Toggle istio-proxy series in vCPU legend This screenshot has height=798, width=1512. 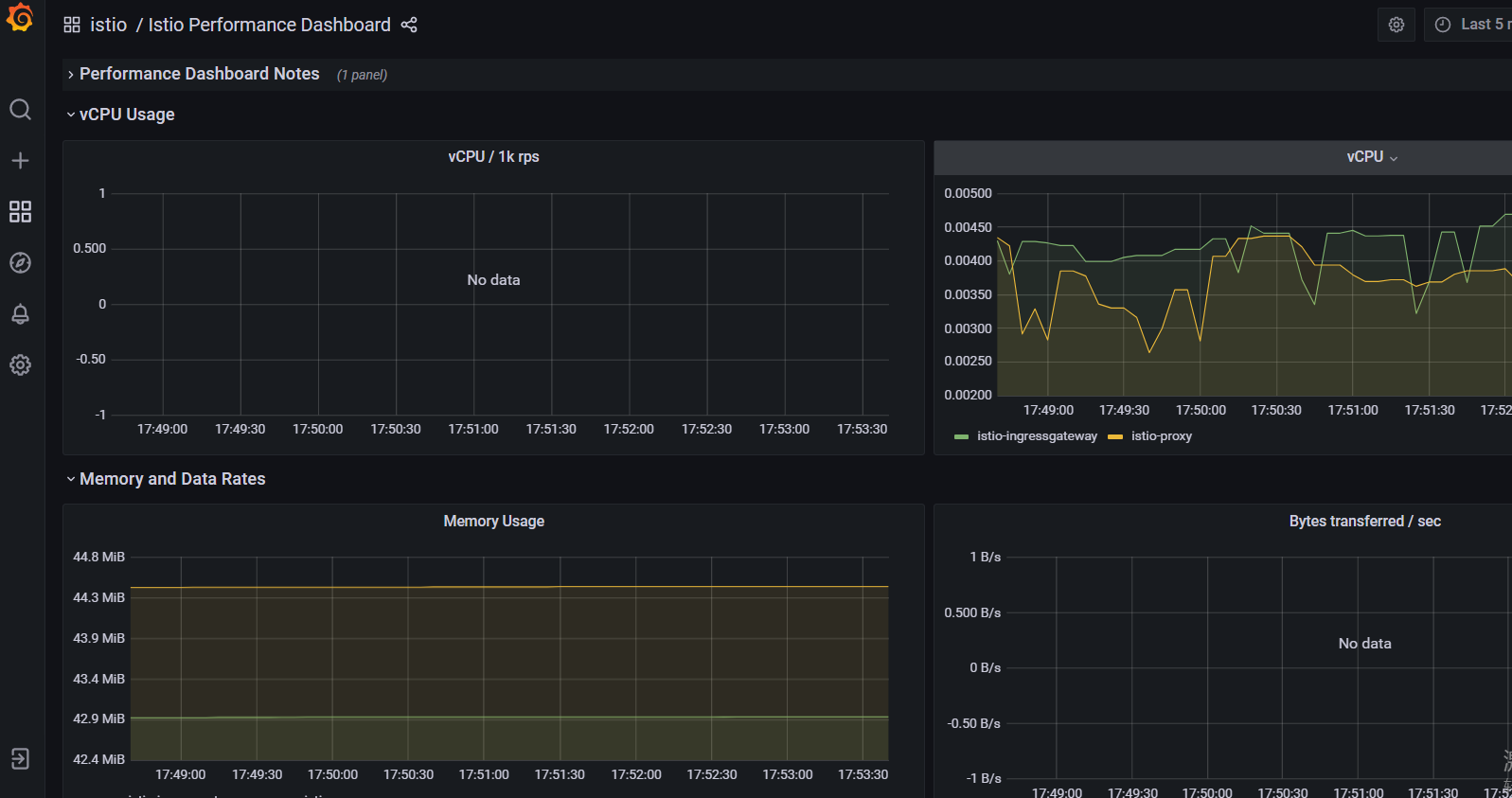pos(1162,436)
